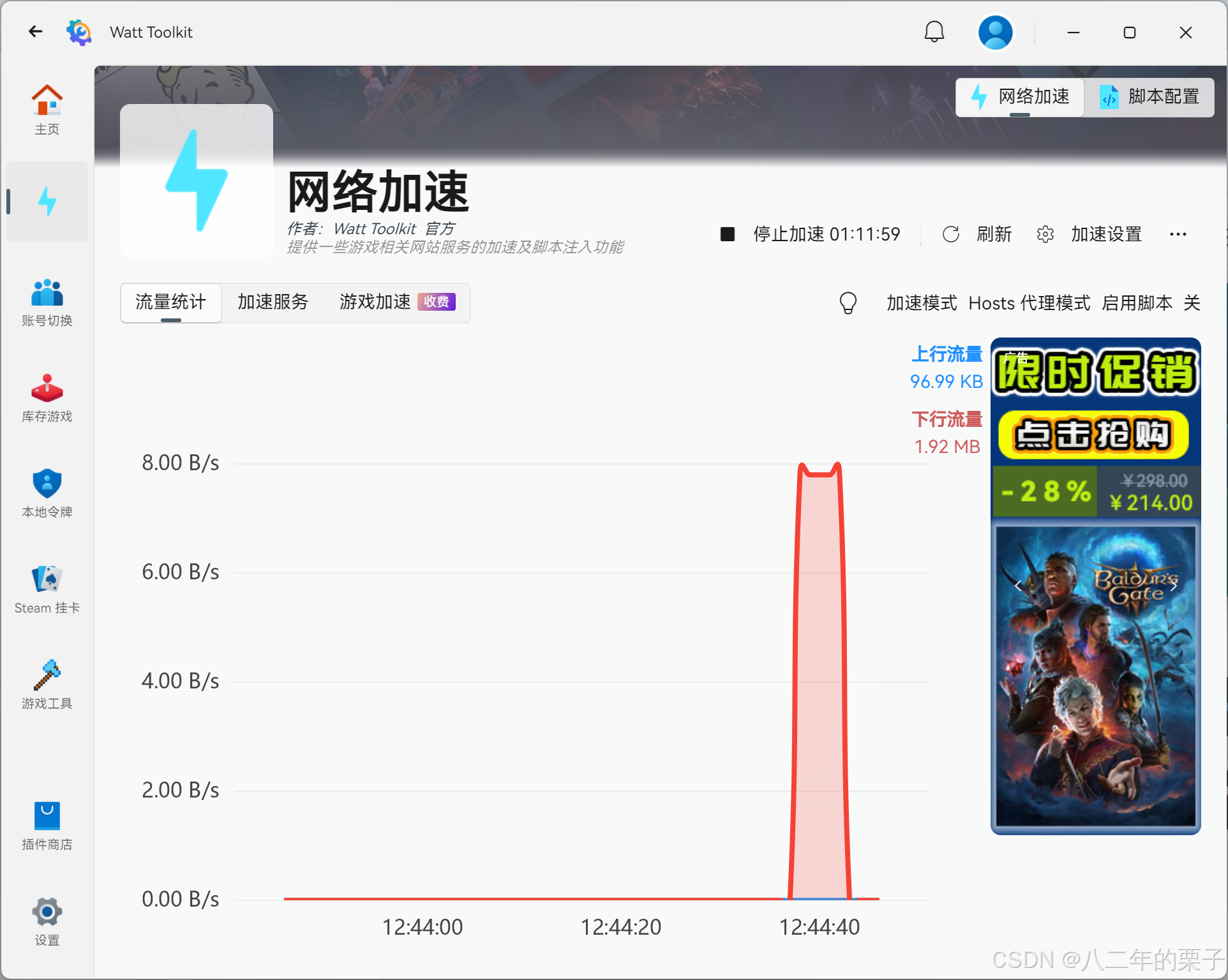Viewport: 1228px width, 980px height.
Task: Open 库存游戏 game library
Action: point(47,399)
